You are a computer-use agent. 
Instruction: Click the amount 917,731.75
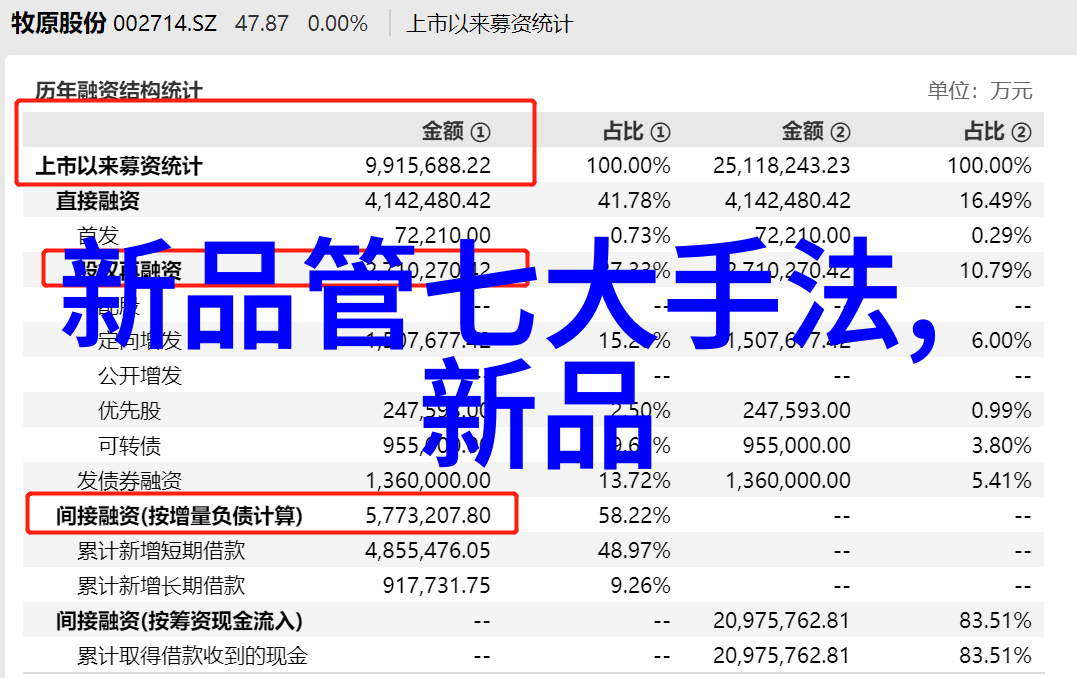(x=437, y=586)
